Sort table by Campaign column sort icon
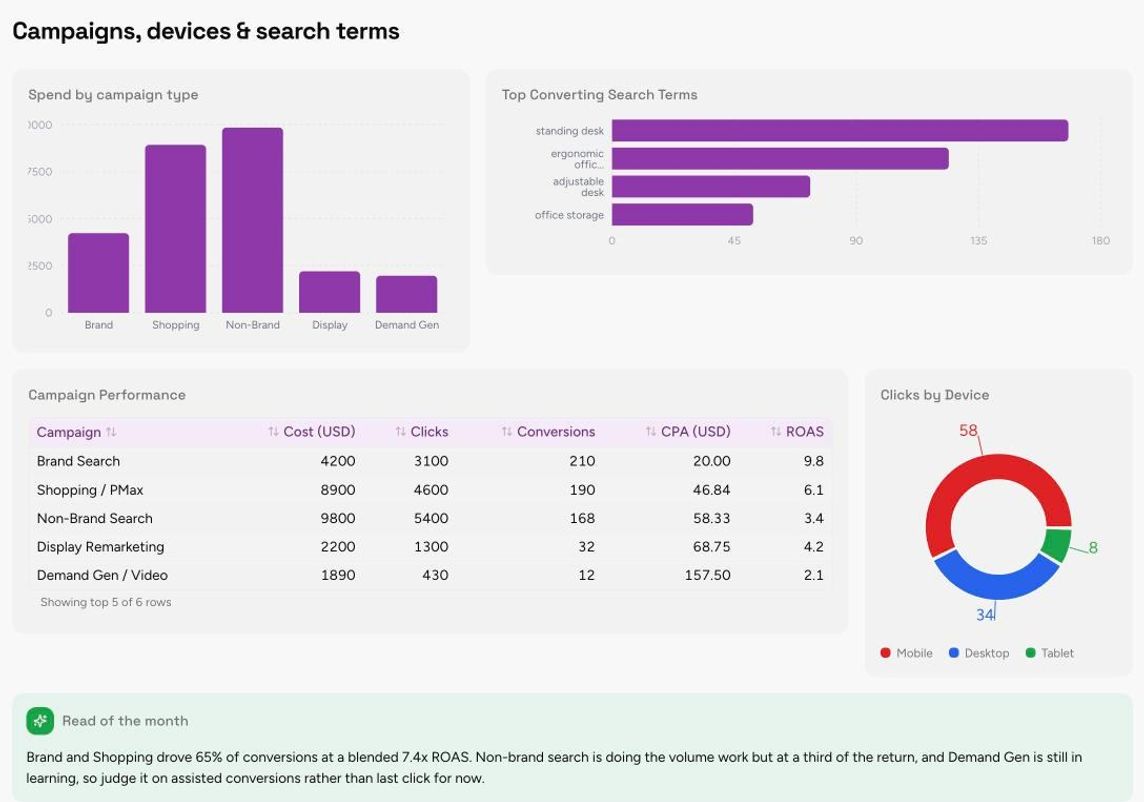 (111, 432)
